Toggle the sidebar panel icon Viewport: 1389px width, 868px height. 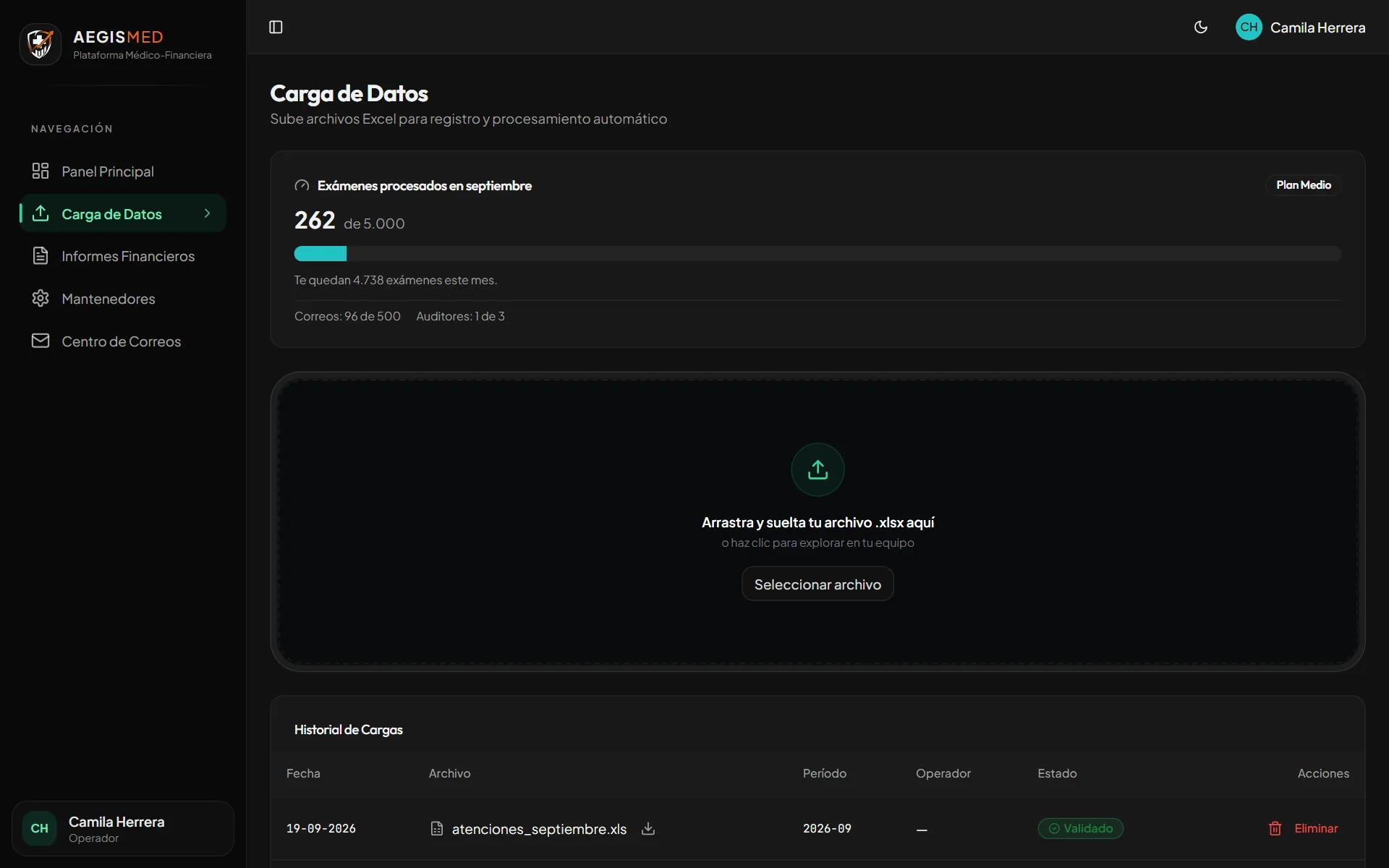[276, 27]
